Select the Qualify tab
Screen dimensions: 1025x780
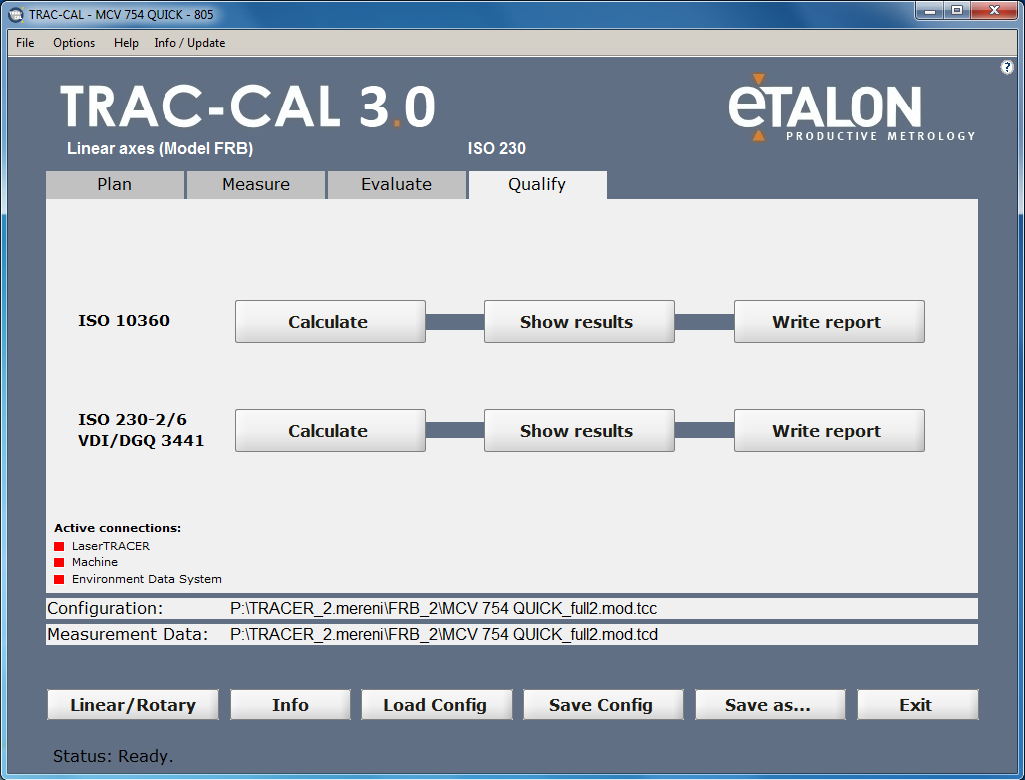point(537,184)
